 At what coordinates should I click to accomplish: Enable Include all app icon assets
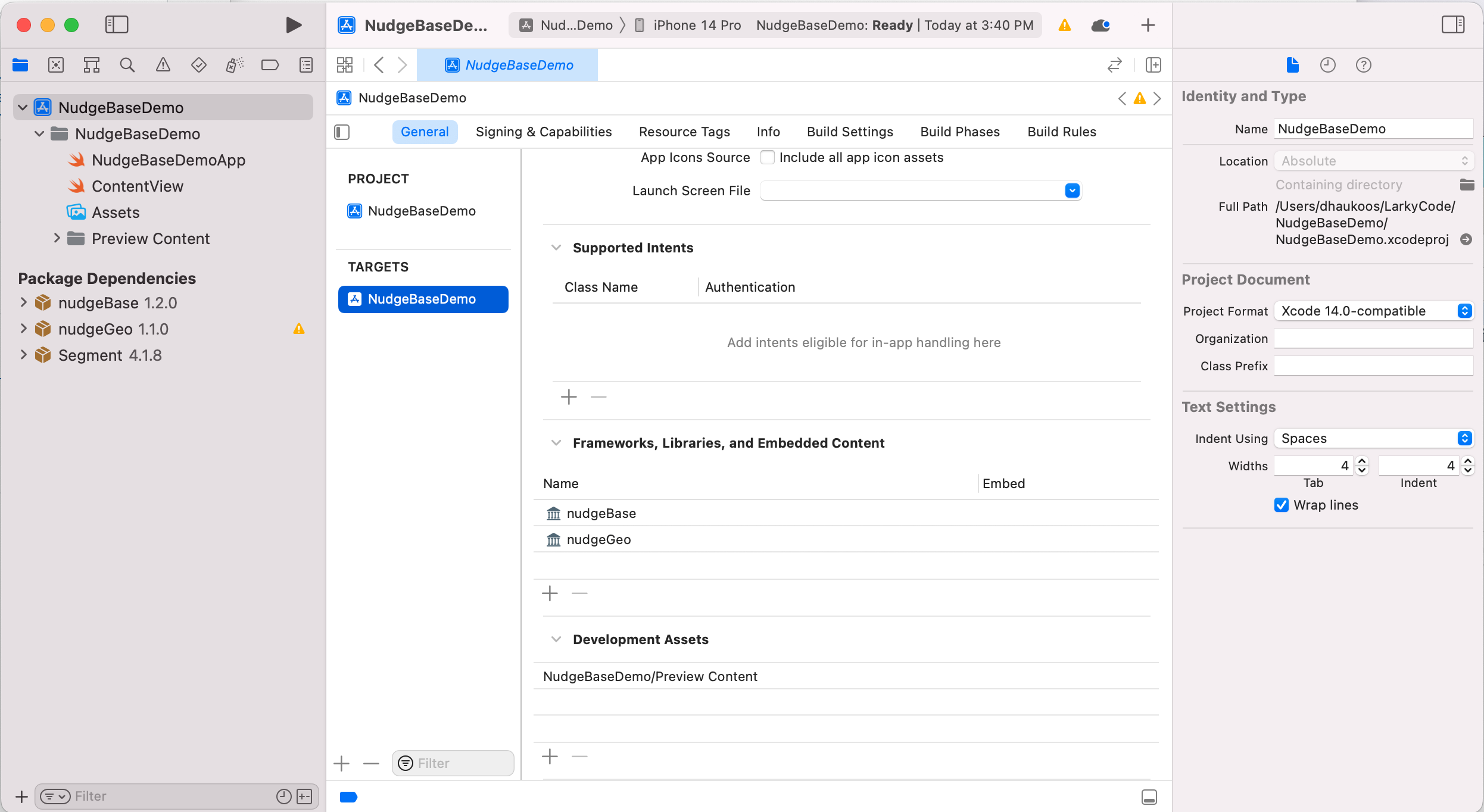[x=768, y=157]
